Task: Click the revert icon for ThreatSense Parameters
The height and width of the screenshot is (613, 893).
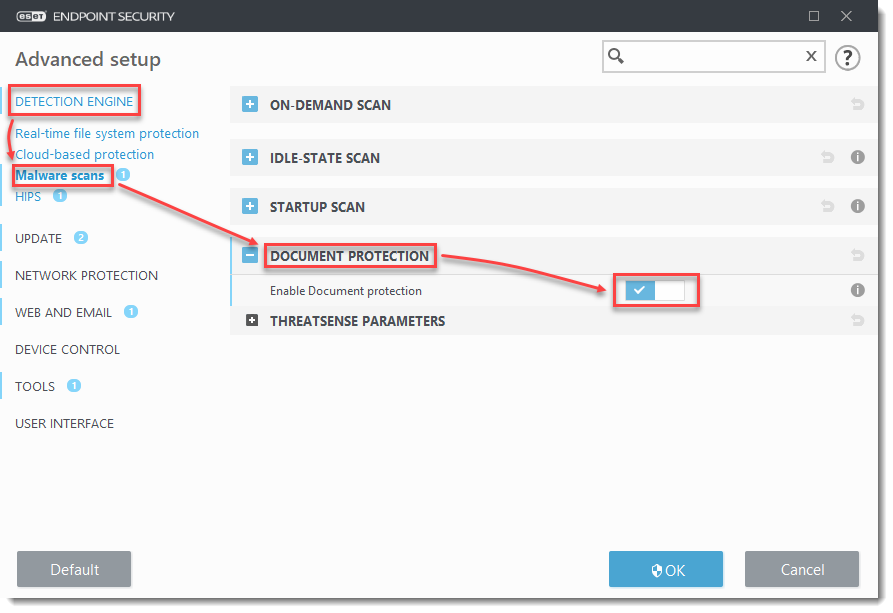Action: coord(857,320)
